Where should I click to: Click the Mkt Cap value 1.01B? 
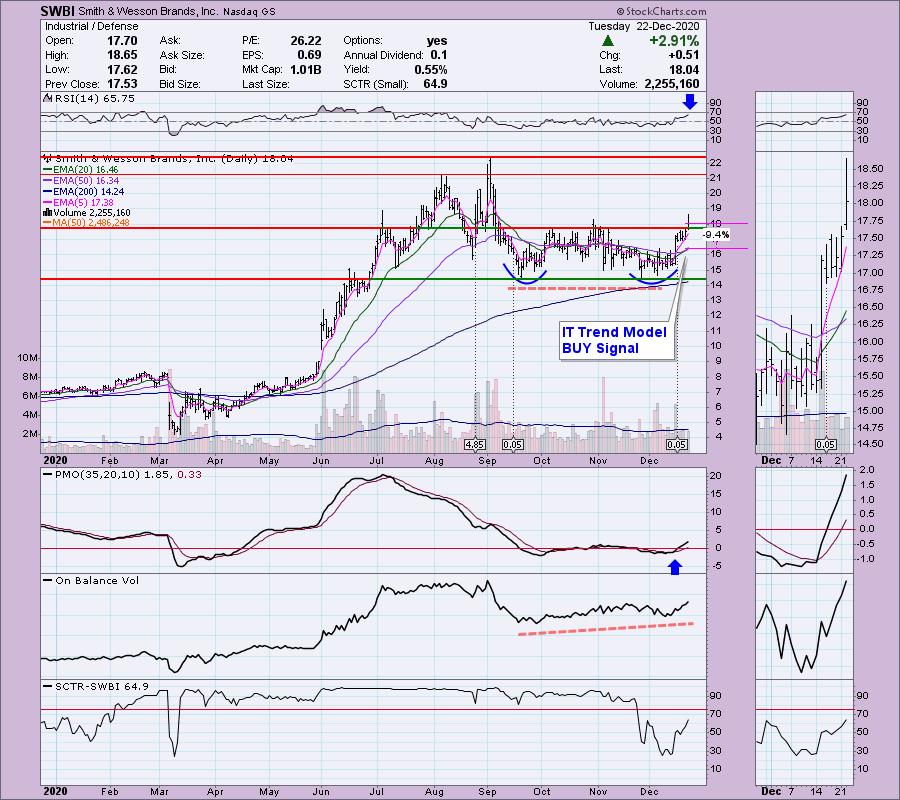(x=305, y=69)
